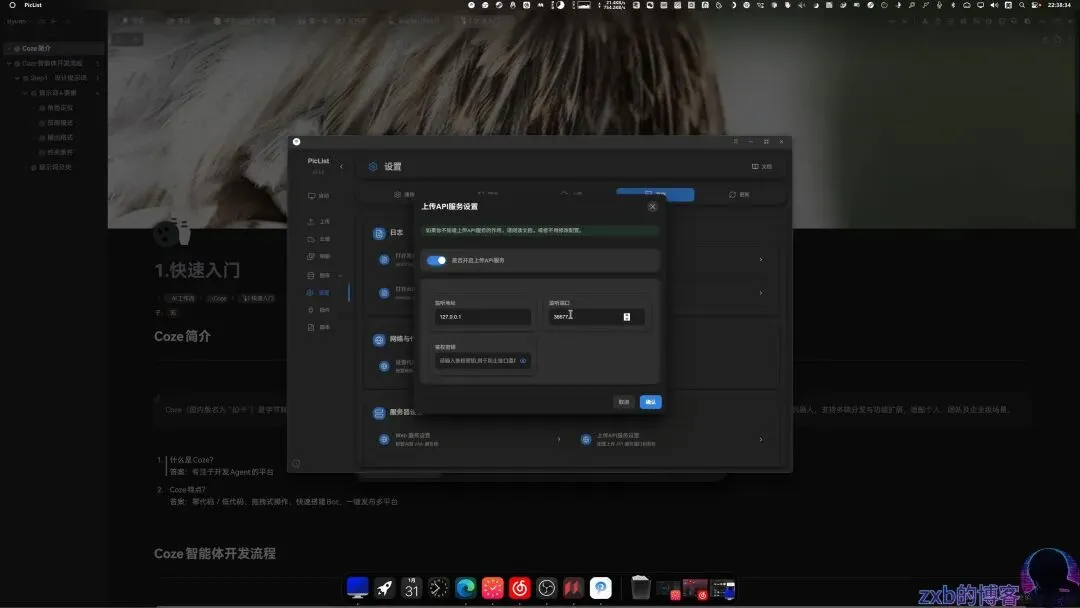Open the blue monitor app in Dock
1080x608 pixels.
pos(357,588)
